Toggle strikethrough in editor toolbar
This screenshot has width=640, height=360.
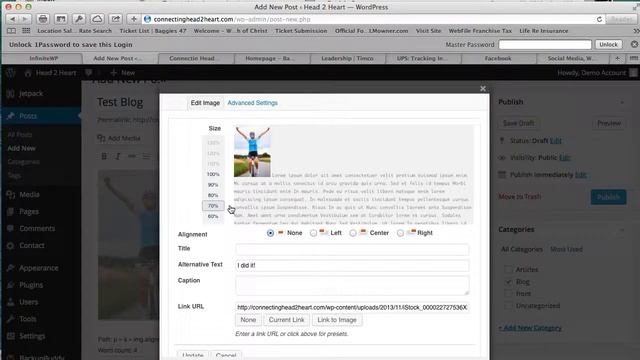coord(132,156)
